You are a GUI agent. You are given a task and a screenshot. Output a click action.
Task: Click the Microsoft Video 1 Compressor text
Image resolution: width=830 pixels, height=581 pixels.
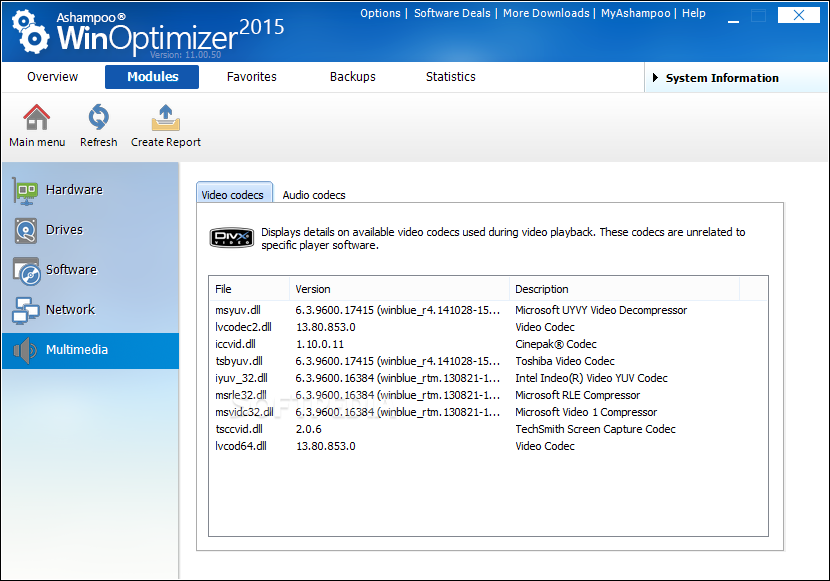click(586, 412)
